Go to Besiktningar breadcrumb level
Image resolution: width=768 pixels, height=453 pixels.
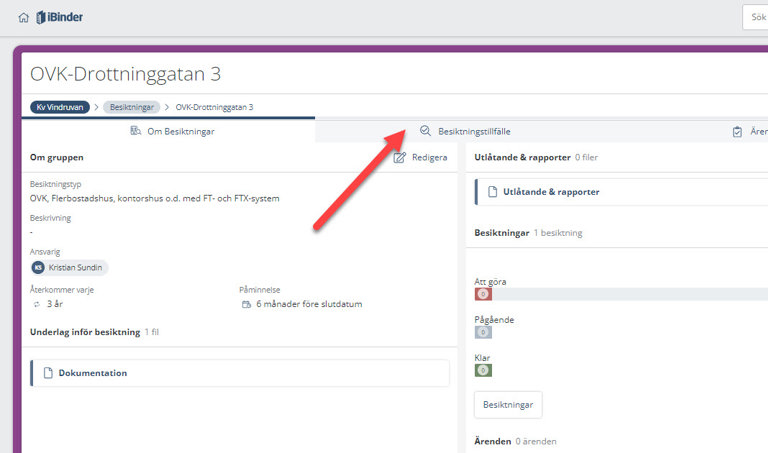[132, 107]
